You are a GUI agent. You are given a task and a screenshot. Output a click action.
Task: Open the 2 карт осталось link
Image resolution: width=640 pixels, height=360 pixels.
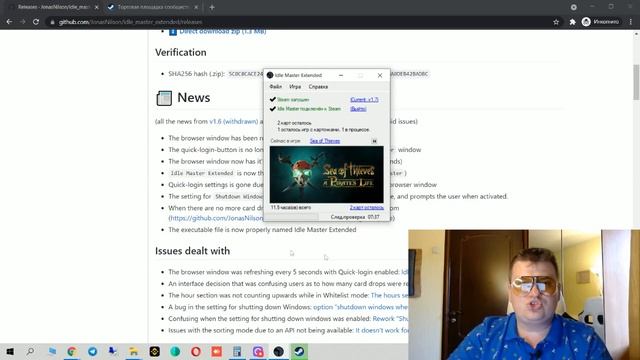click(x=367, y=208)
